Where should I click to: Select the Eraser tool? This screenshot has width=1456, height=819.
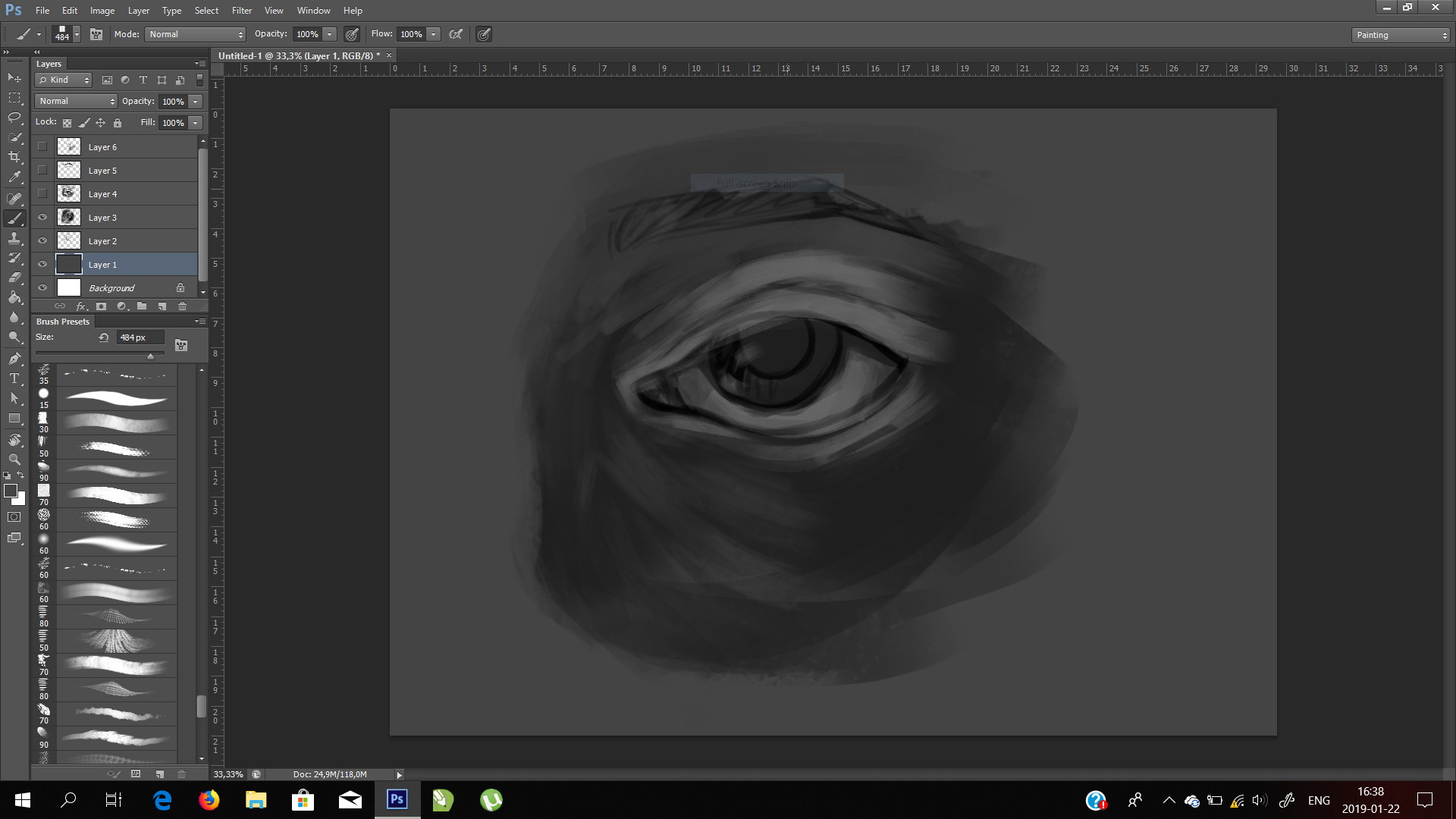pos(14,278)
